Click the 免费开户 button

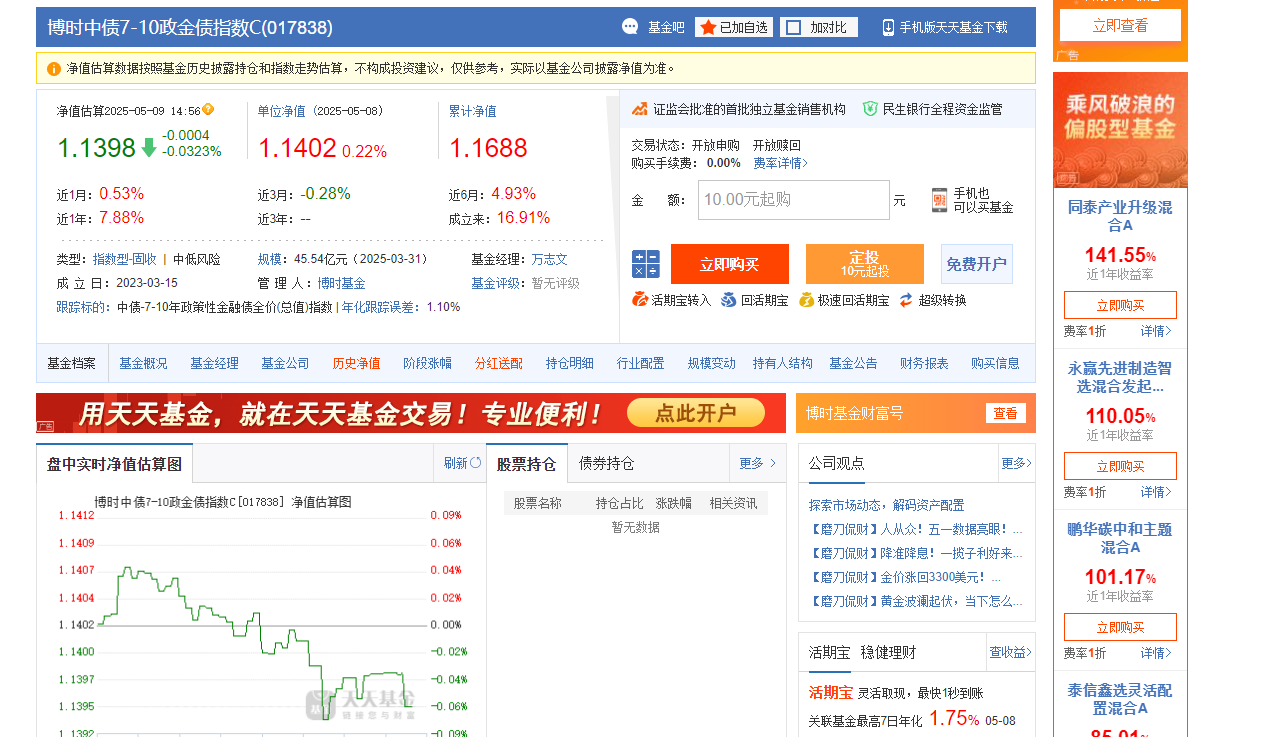977,264
